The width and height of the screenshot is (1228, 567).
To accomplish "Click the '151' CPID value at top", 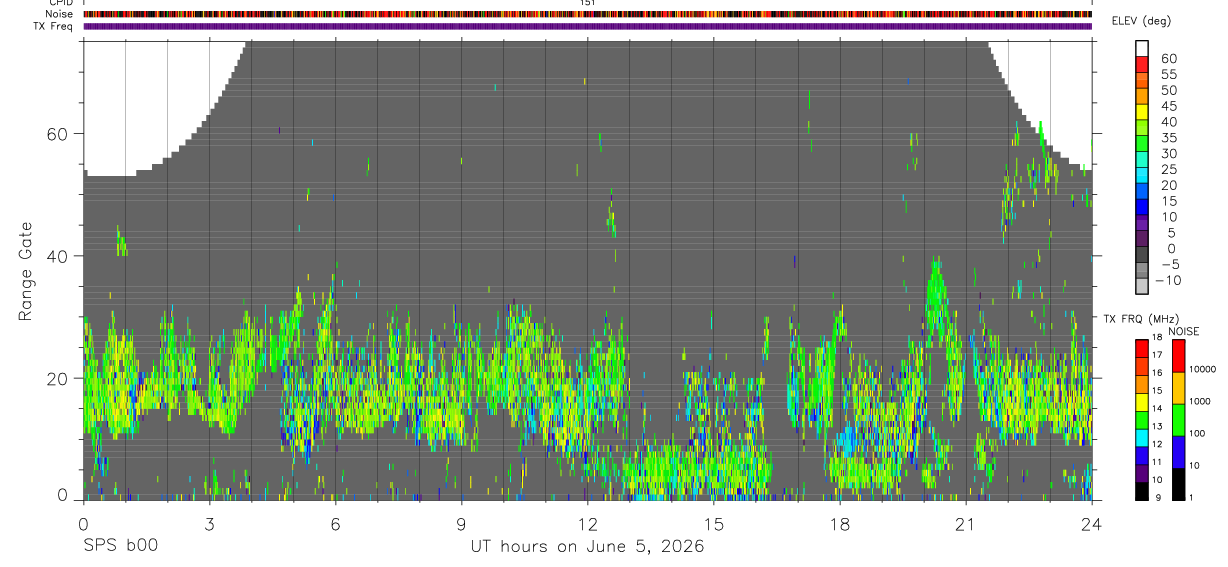I will [x=588, y=3].
